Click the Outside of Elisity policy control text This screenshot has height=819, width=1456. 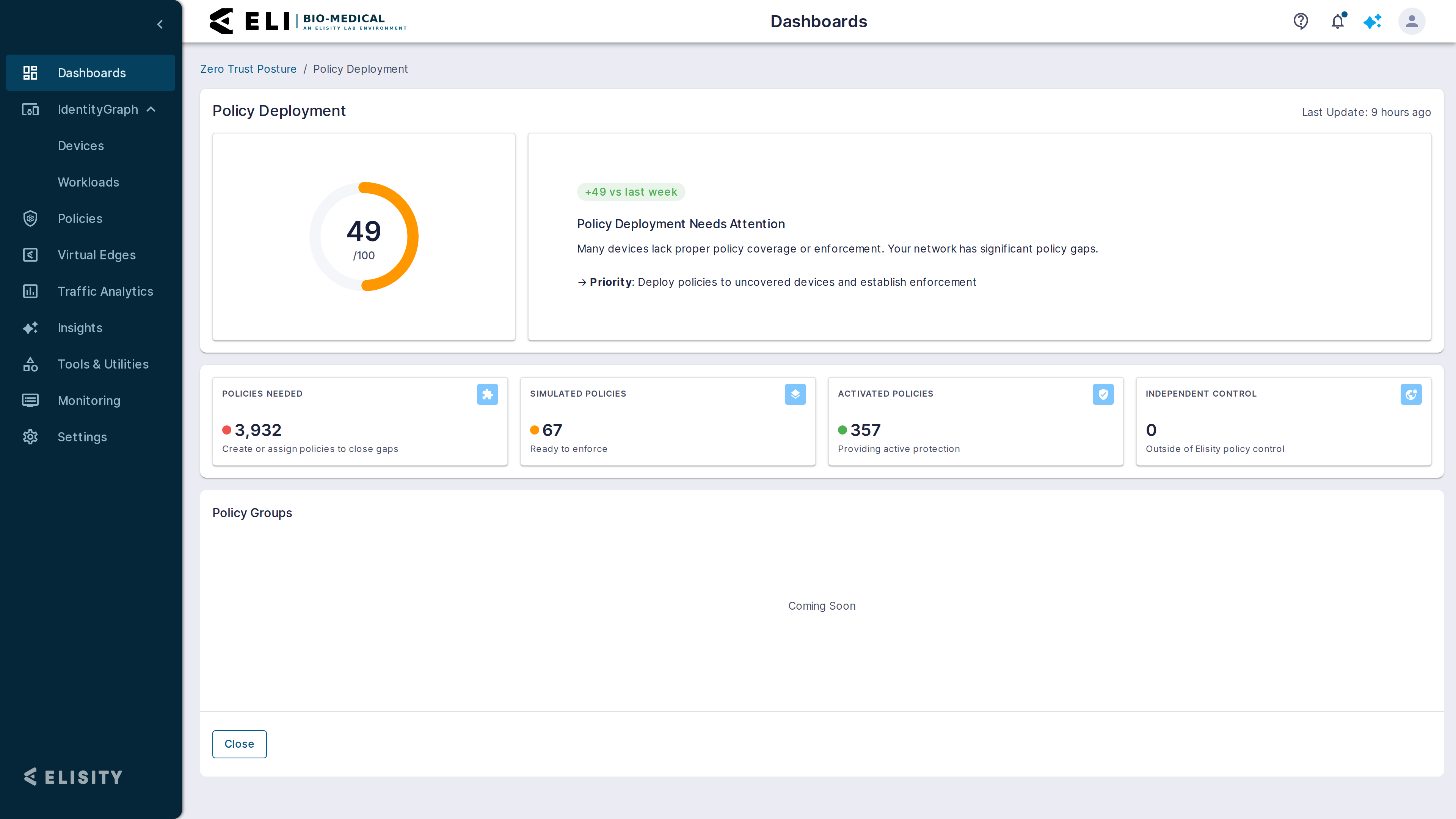(1214, 449)
